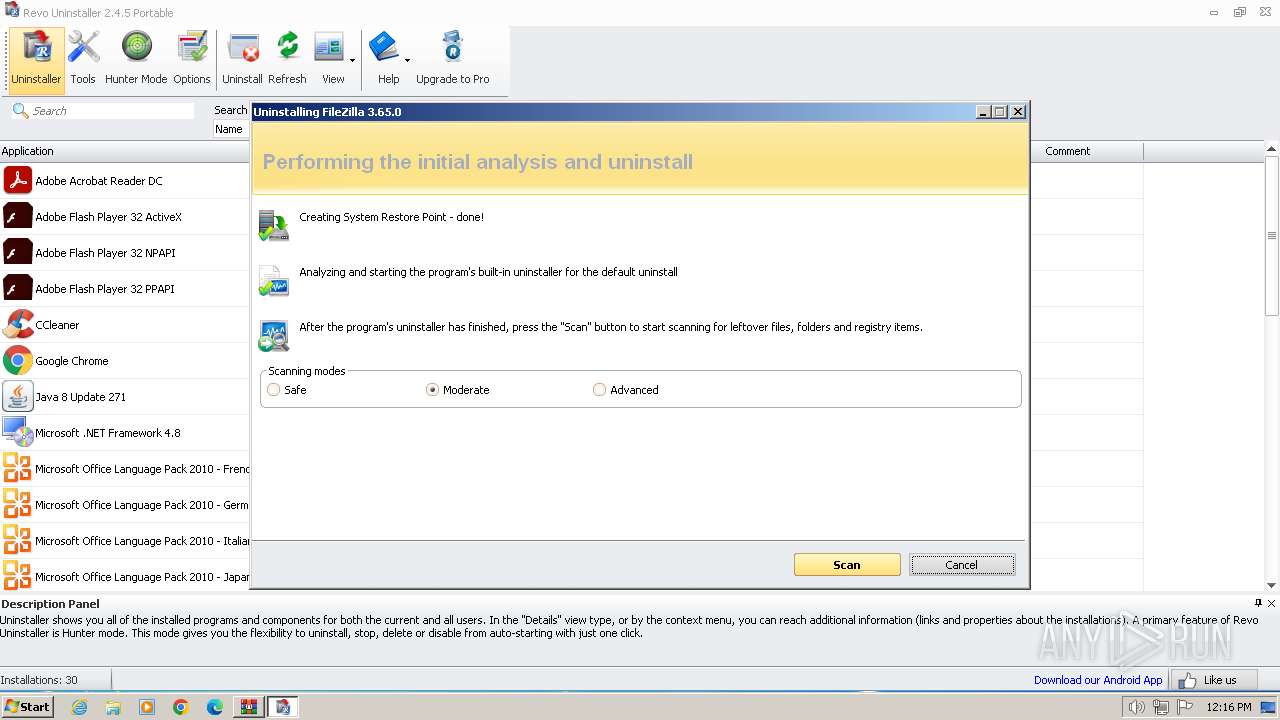Viewport: 1280px width, 720px height.
Task: Open the Help book icon
Action: 384,47
